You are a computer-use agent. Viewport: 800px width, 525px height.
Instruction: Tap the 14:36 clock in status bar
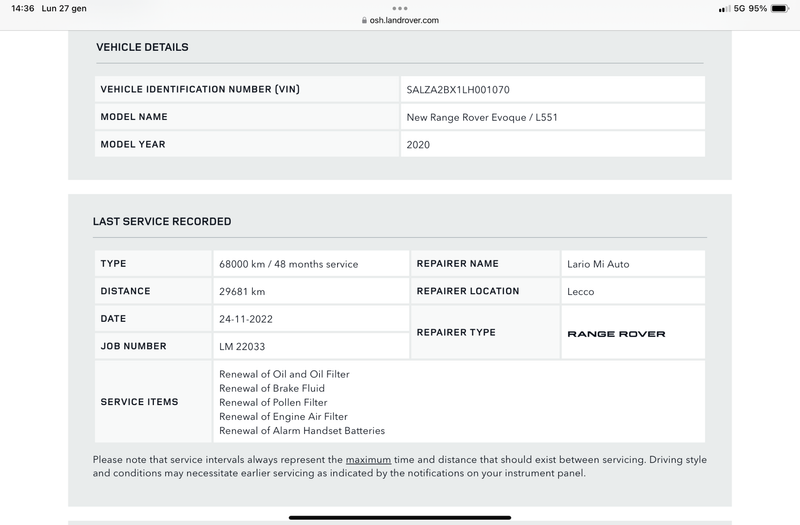pos(22,8)
